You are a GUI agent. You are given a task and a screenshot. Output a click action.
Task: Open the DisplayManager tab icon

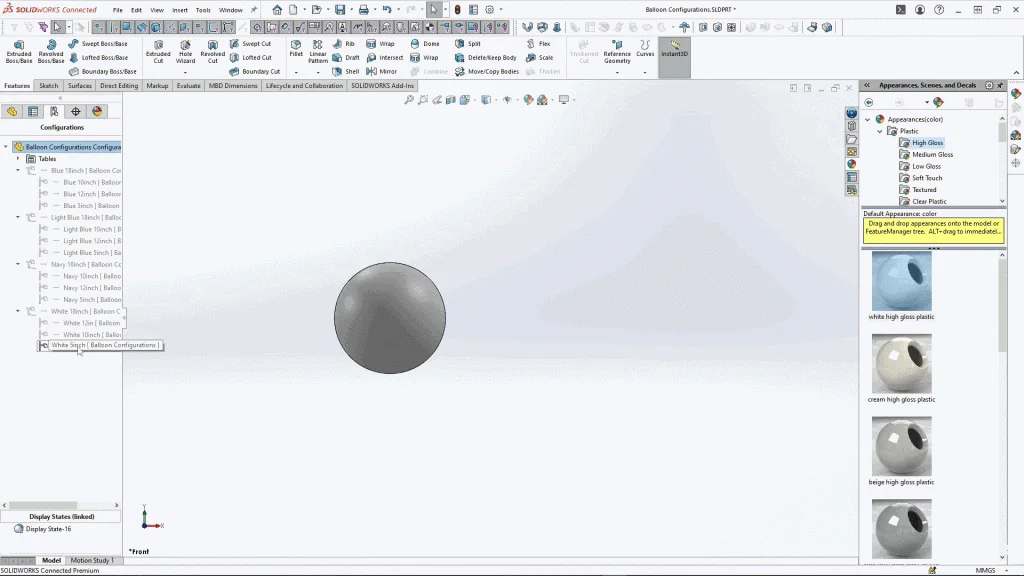(97, 111)
